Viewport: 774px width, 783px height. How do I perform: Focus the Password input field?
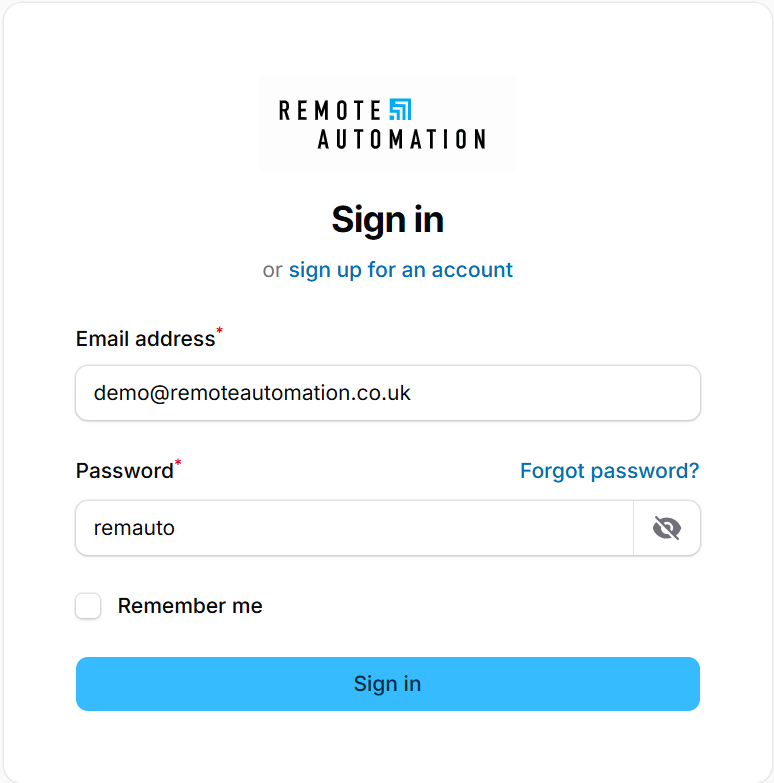pos(355,528)
